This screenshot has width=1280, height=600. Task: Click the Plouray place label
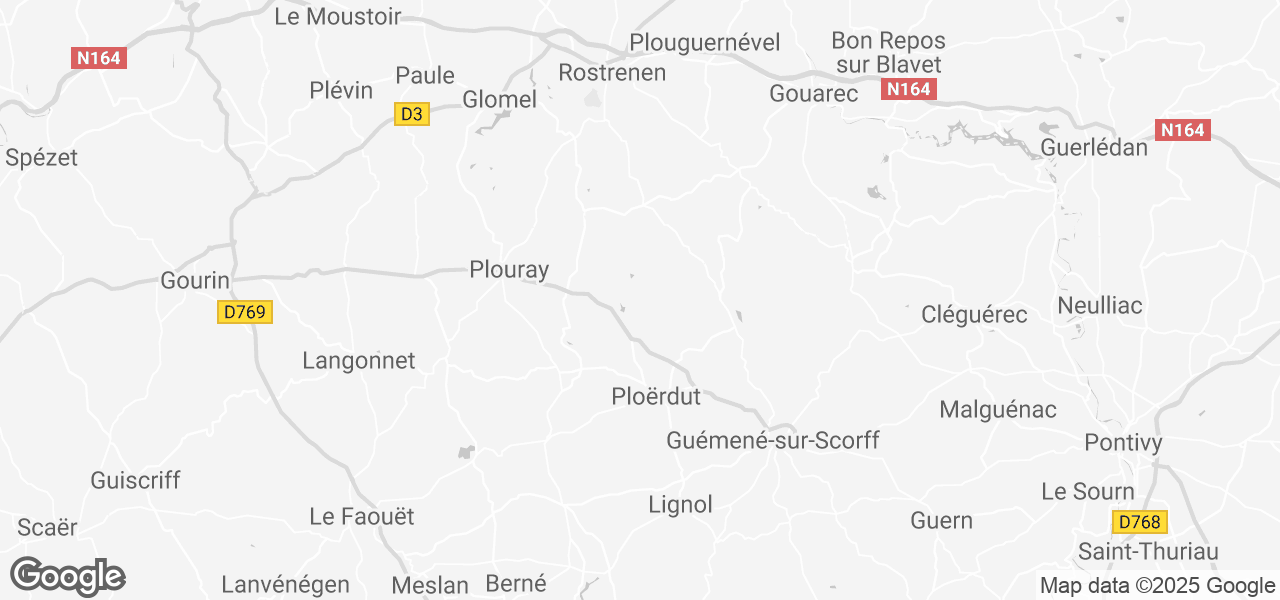coord(509,270)
